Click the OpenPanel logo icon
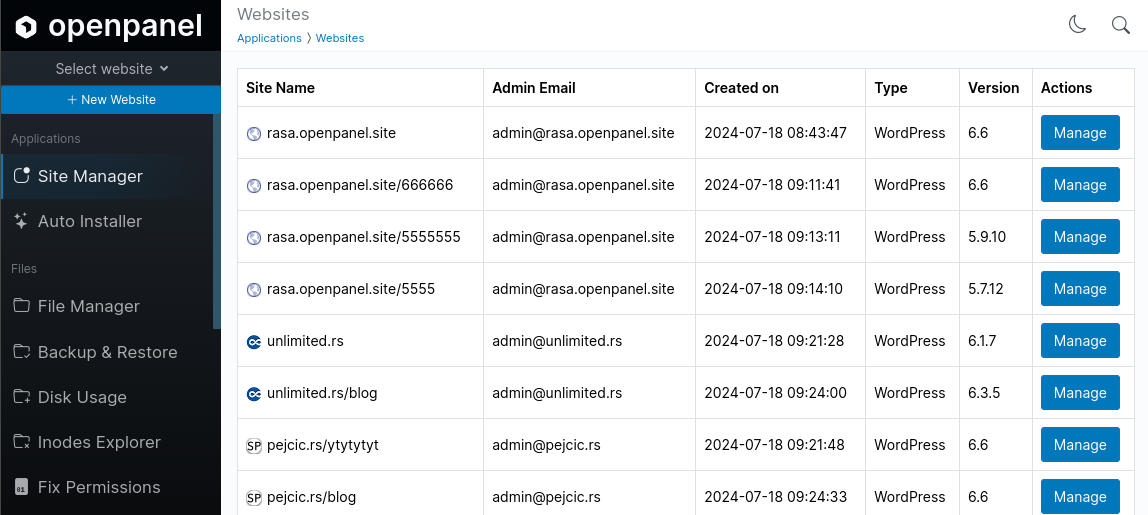 coord(26,26)
